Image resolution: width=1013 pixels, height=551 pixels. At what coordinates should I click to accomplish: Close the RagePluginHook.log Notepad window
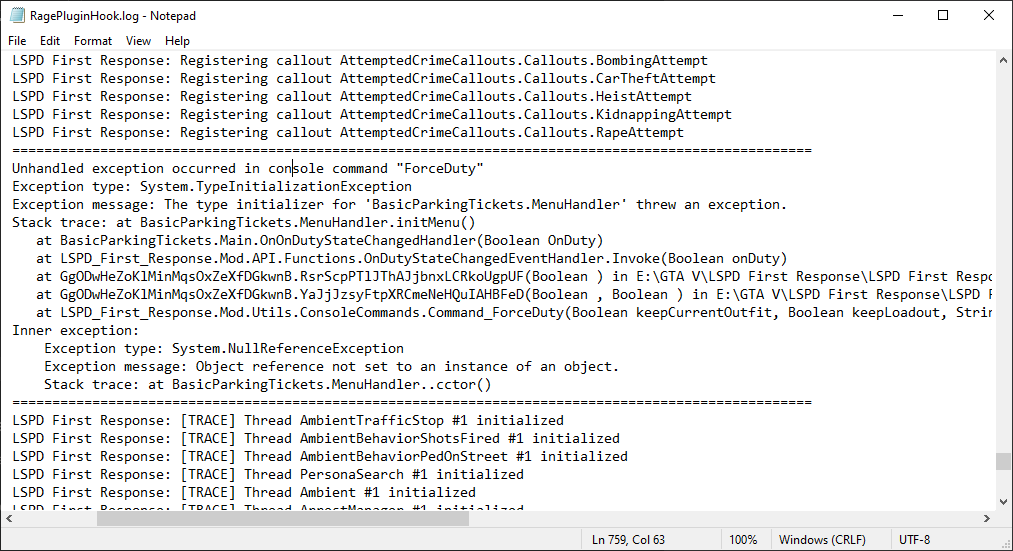(989, 16)
